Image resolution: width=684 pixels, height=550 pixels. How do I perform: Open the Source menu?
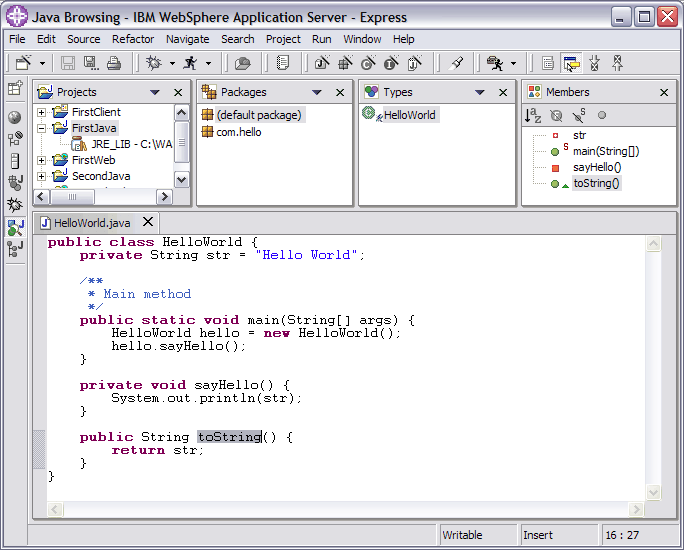tap(83, 39)
